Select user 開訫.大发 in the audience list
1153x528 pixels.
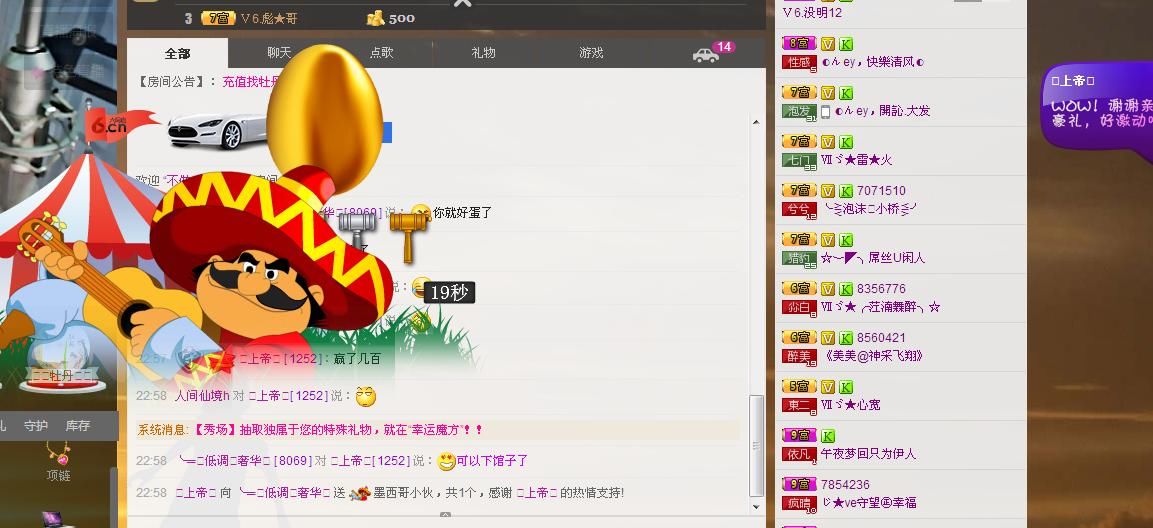[x=882, y=111]
